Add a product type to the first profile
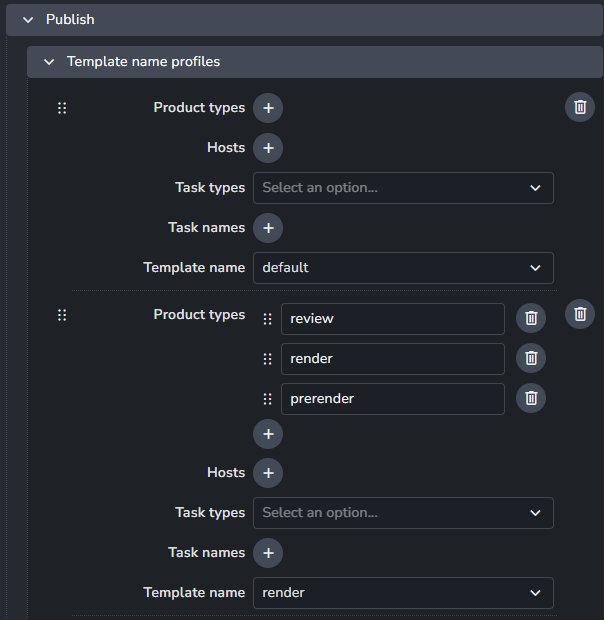604x620 pixels. tap(267, 108)
